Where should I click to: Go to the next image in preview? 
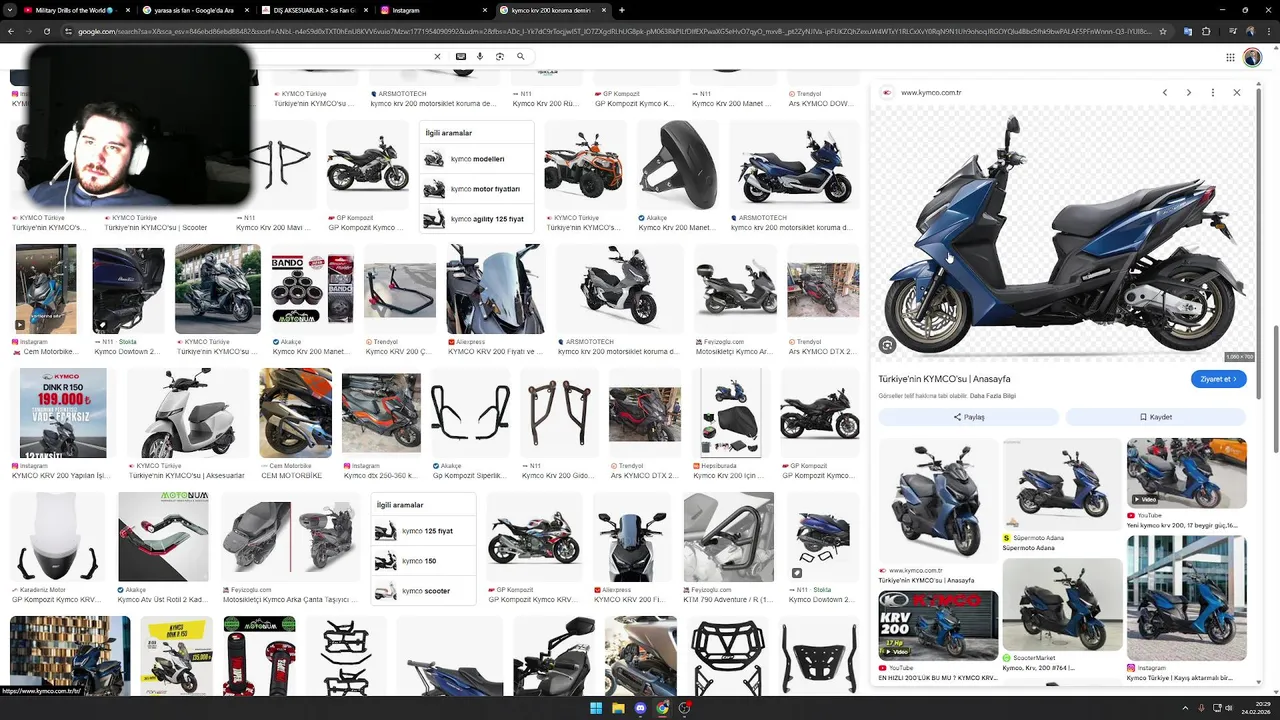click(x=1189, y=92)
